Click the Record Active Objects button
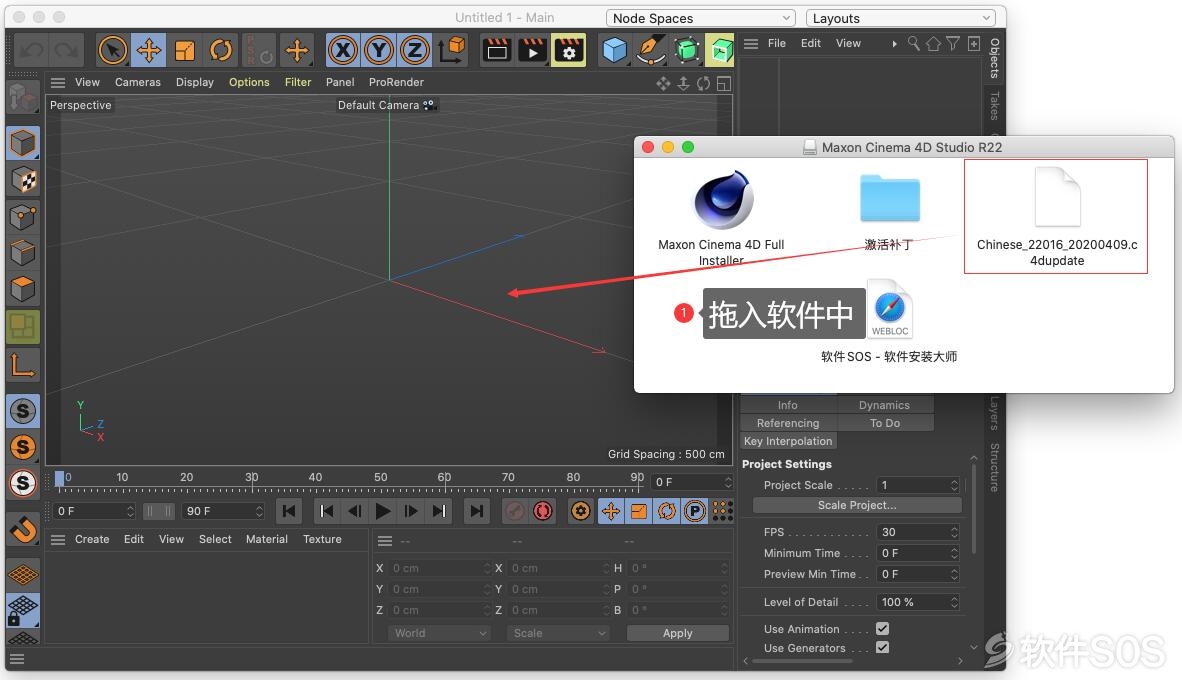This screenshot has height=680, width=1182. pyautogui.click(x=515, y=511)
